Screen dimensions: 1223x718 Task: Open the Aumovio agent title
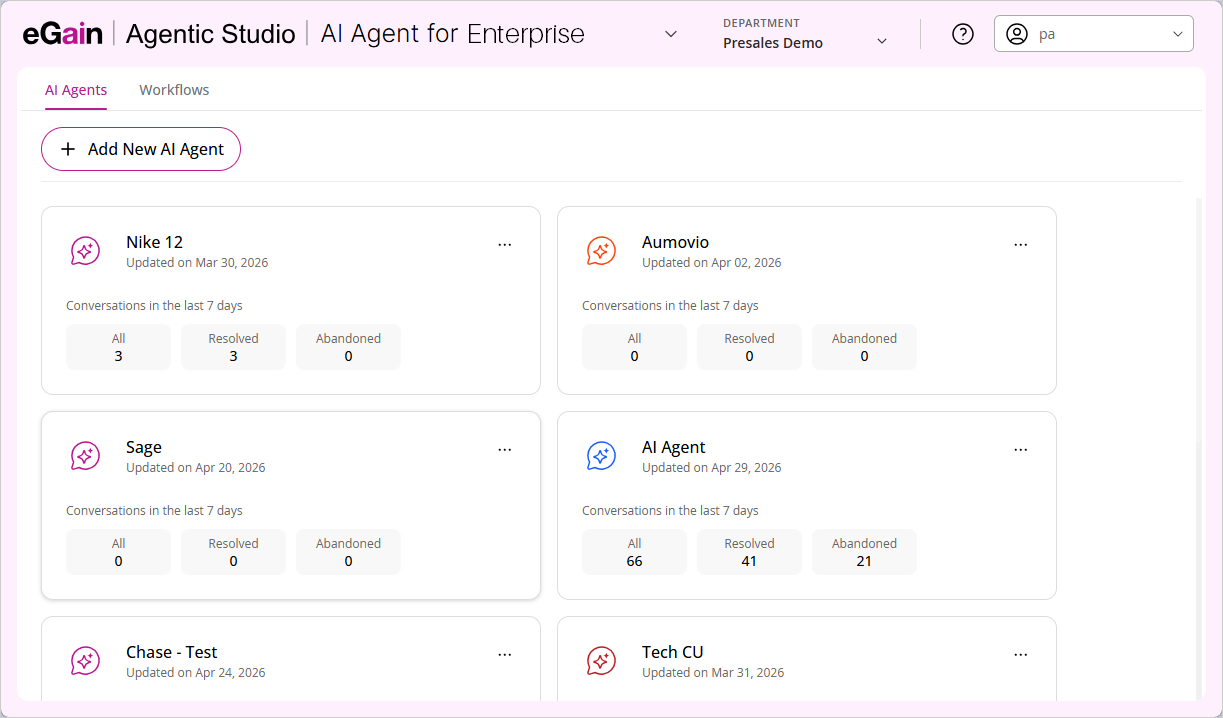click(x=675, y=242)
